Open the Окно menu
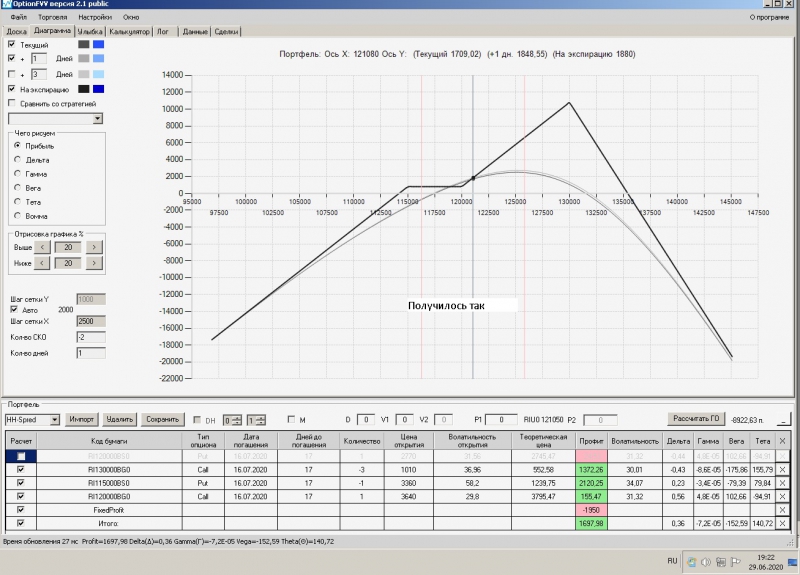800x575 pixels. (131, 17)
